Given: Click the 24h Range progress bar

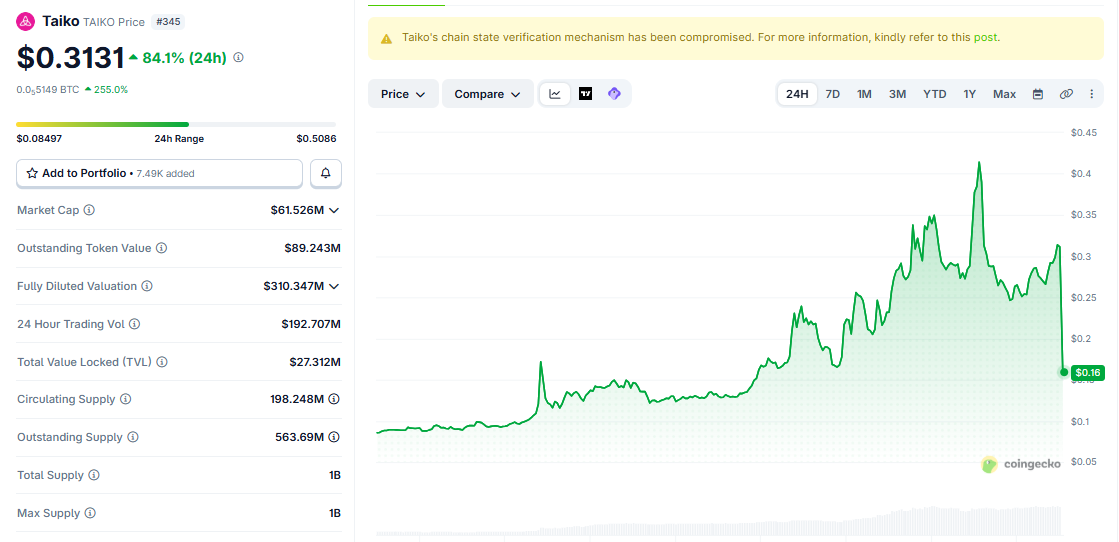Looking at the screenshot, I should coord(176,124).
